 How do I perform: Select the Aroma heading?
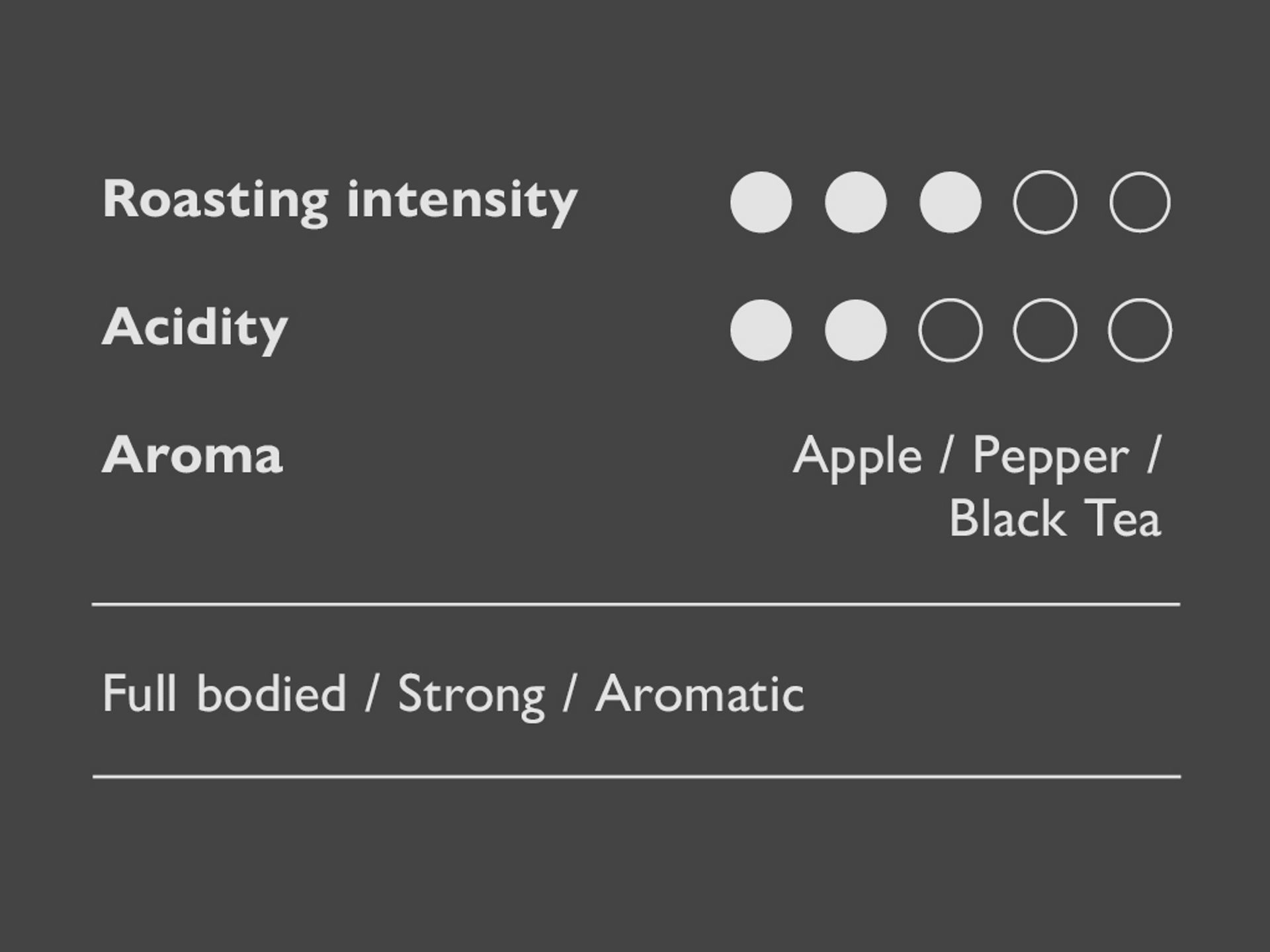pos(192,456)
